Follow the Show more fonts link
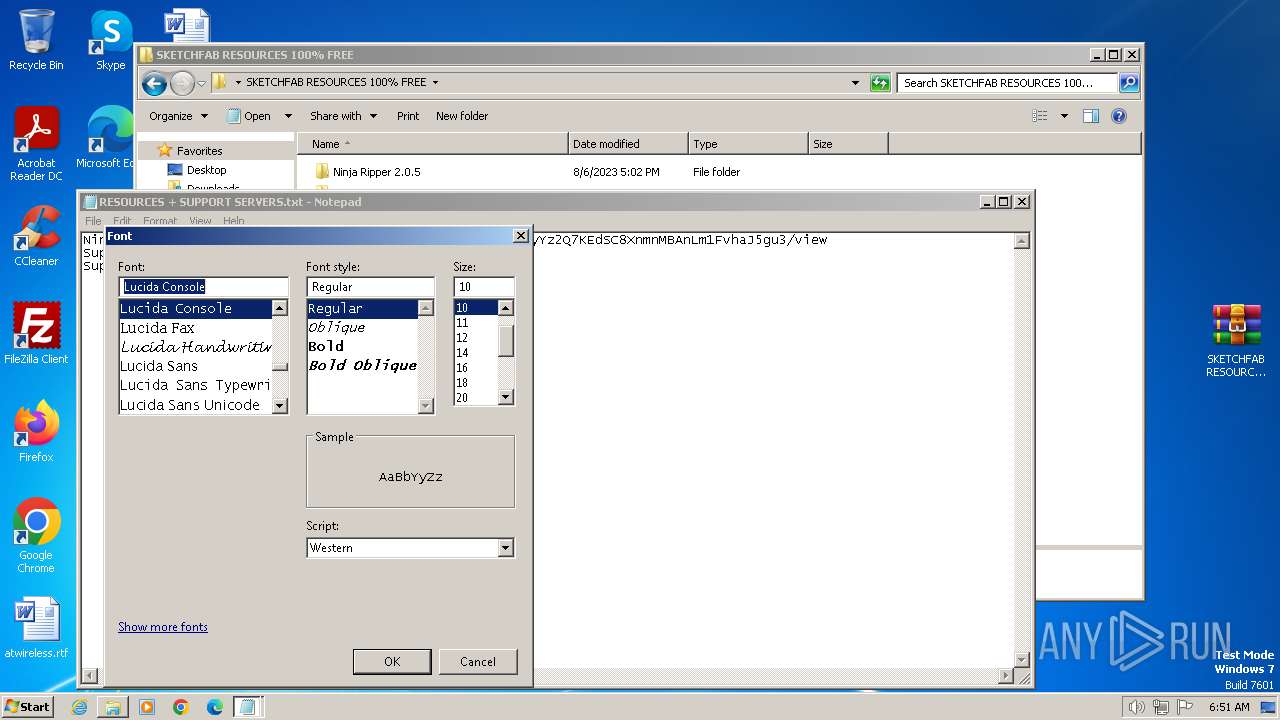 (x=163, y=627)
